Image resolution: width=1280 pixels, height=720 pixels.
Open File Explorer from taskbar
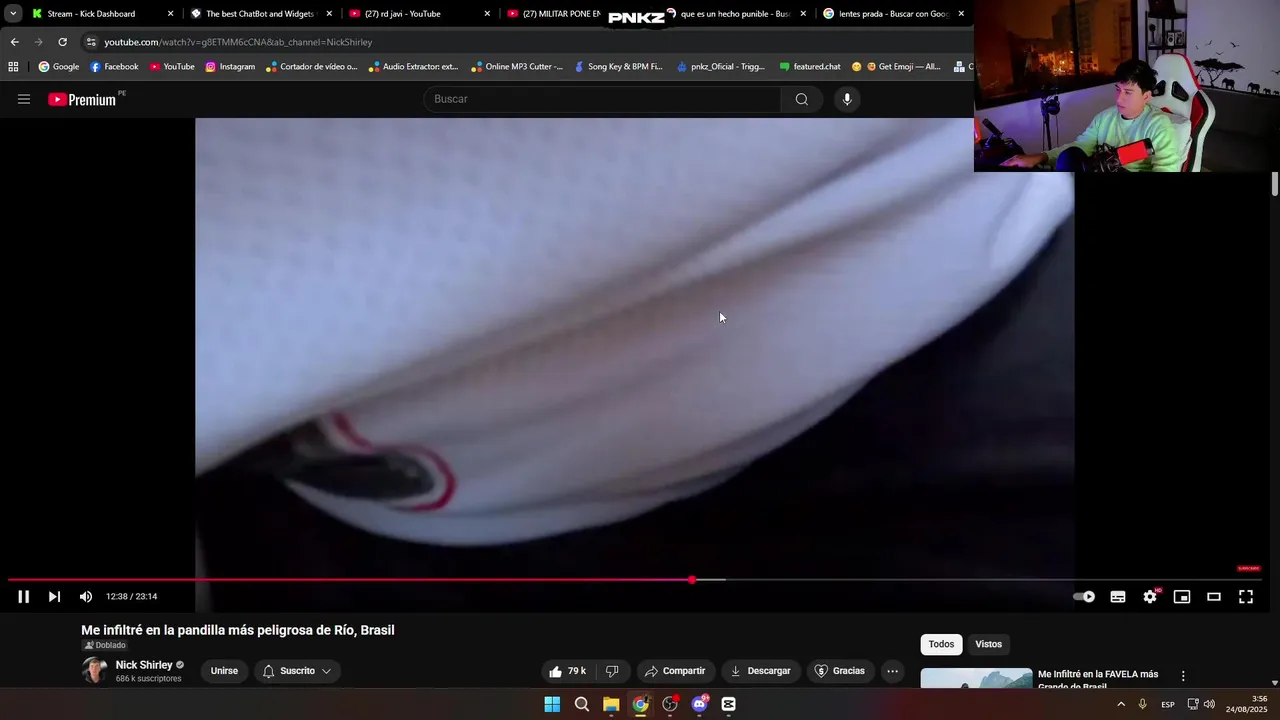tap(611, 704)
